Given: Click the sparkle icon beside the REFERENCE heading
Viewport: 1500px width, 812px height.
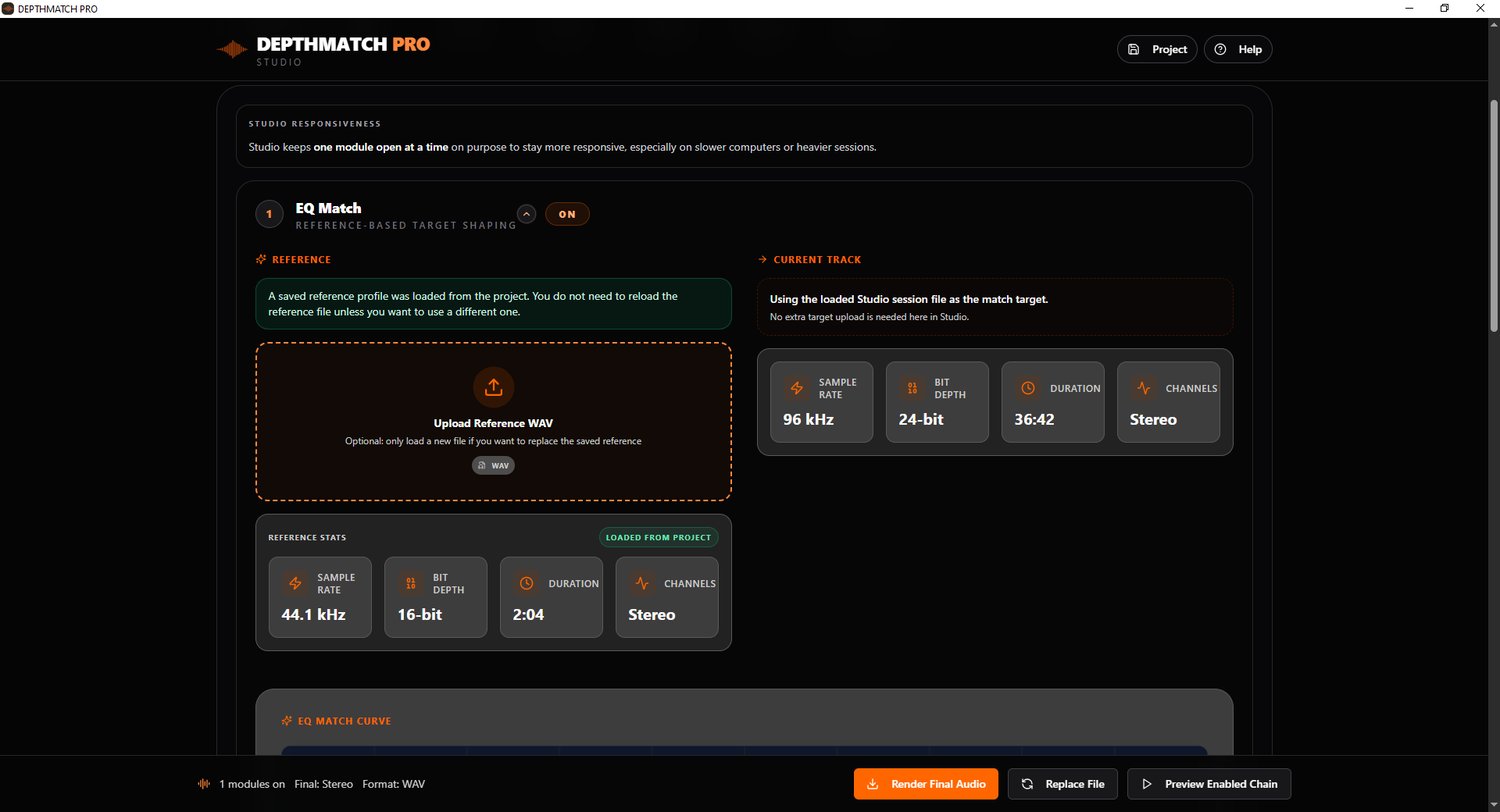Looking at the screenshot, I should click(261, 260).
